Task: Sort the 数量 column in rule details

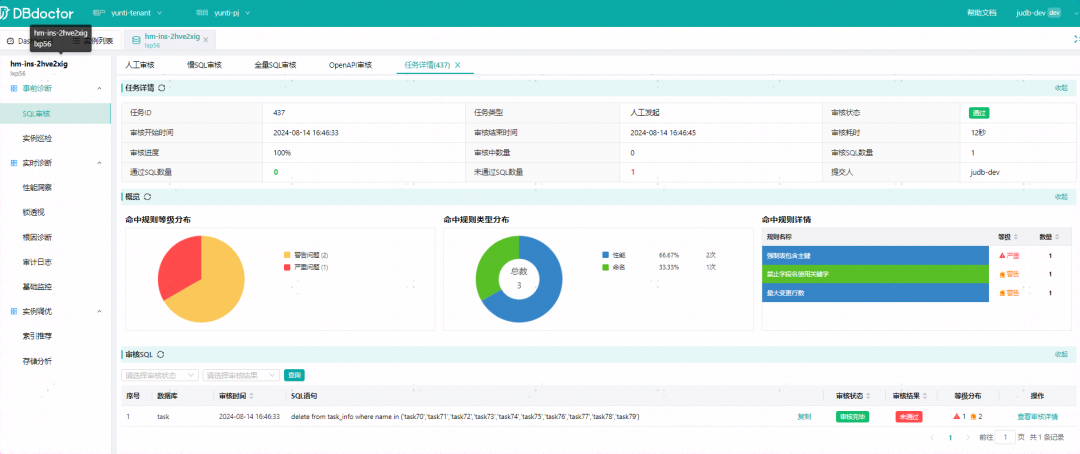Action: coord(1058,237)
